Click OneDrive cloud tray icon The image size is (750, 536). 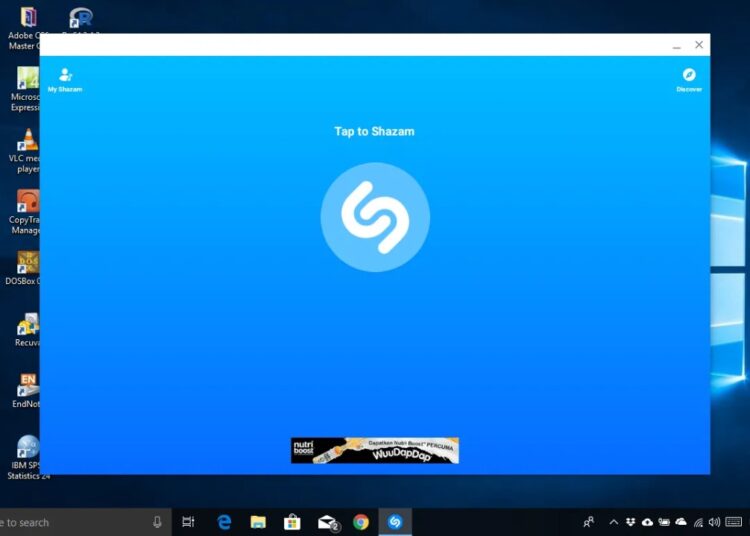tap(681, 522)
